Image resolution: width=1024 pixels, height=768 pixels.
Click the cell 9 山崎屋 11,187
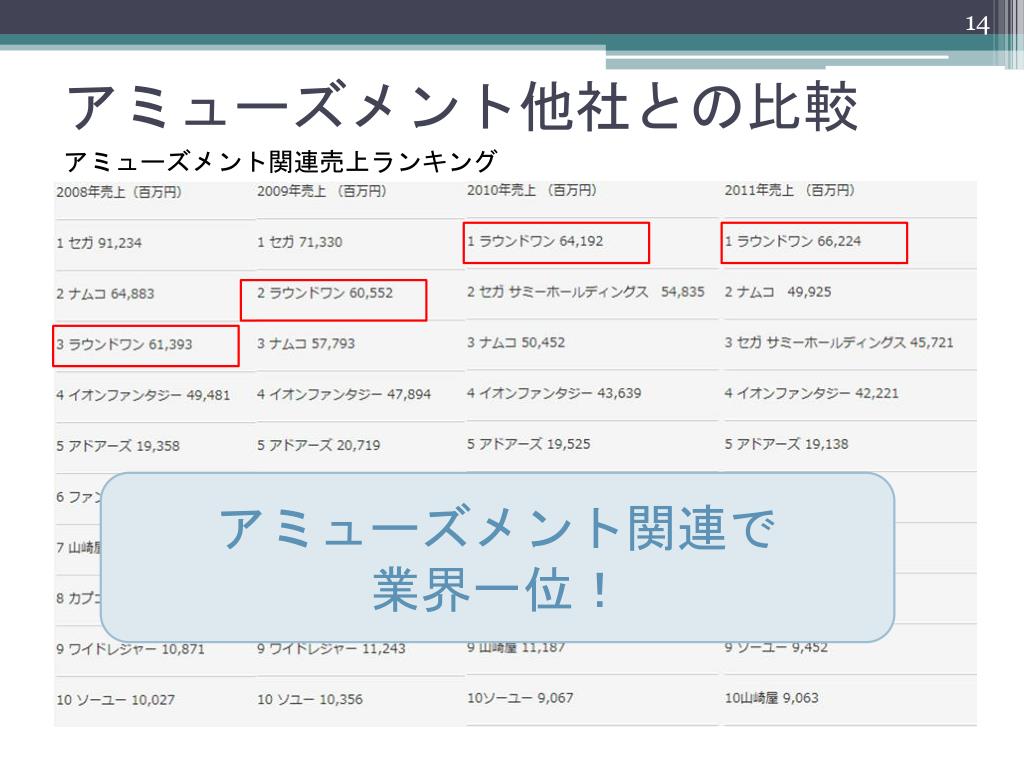[x=516, y=648]
